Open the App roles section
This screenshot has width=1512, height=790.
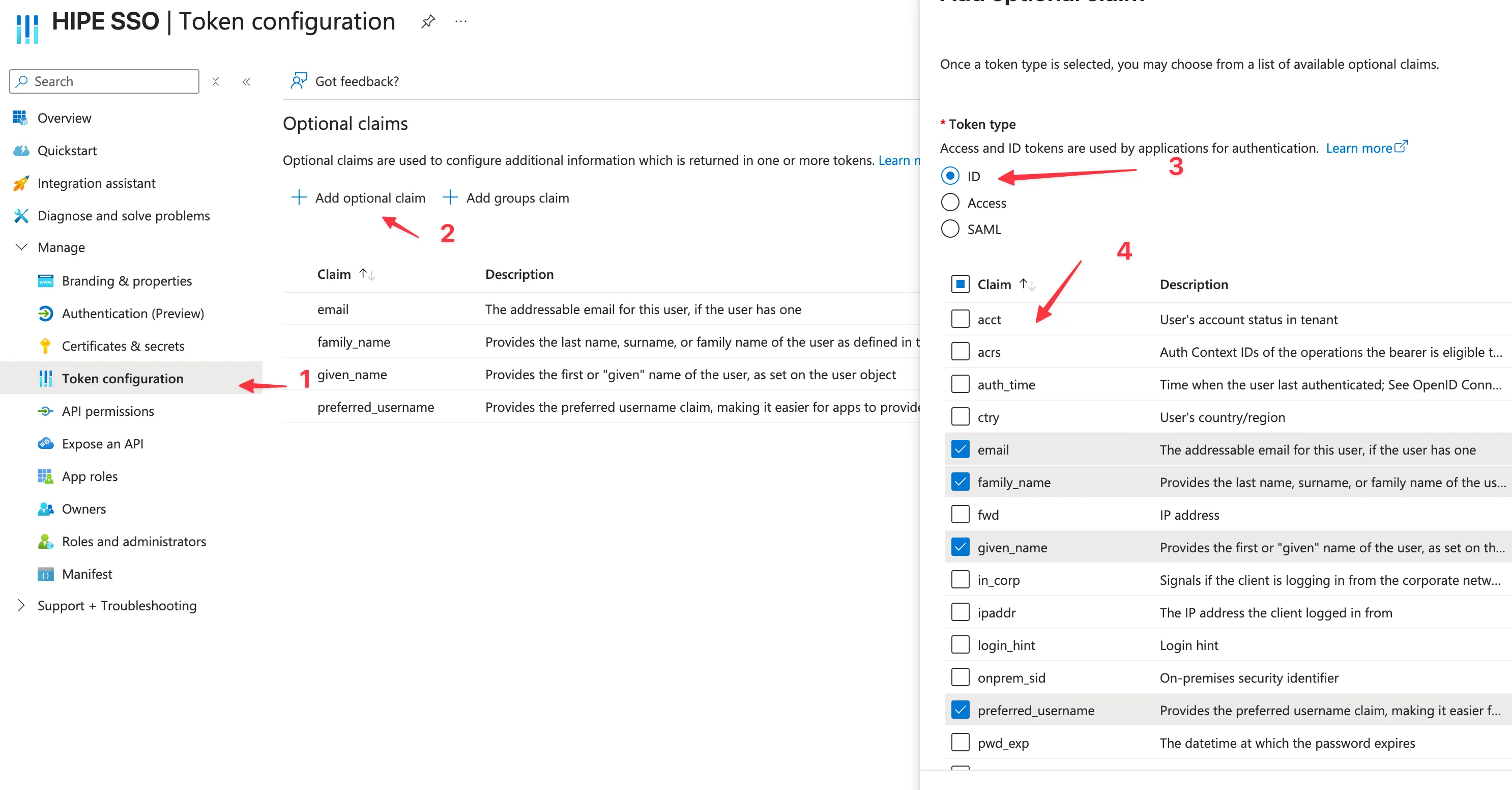(90, 476)
